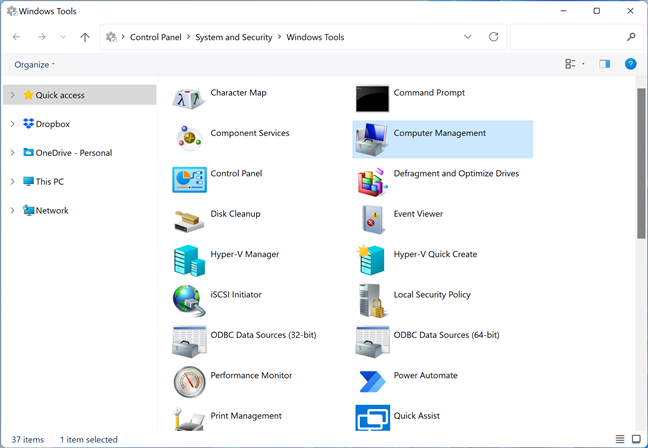Expand the This PC tree node
Screen dimensions: 648x448
pos(12,181)
